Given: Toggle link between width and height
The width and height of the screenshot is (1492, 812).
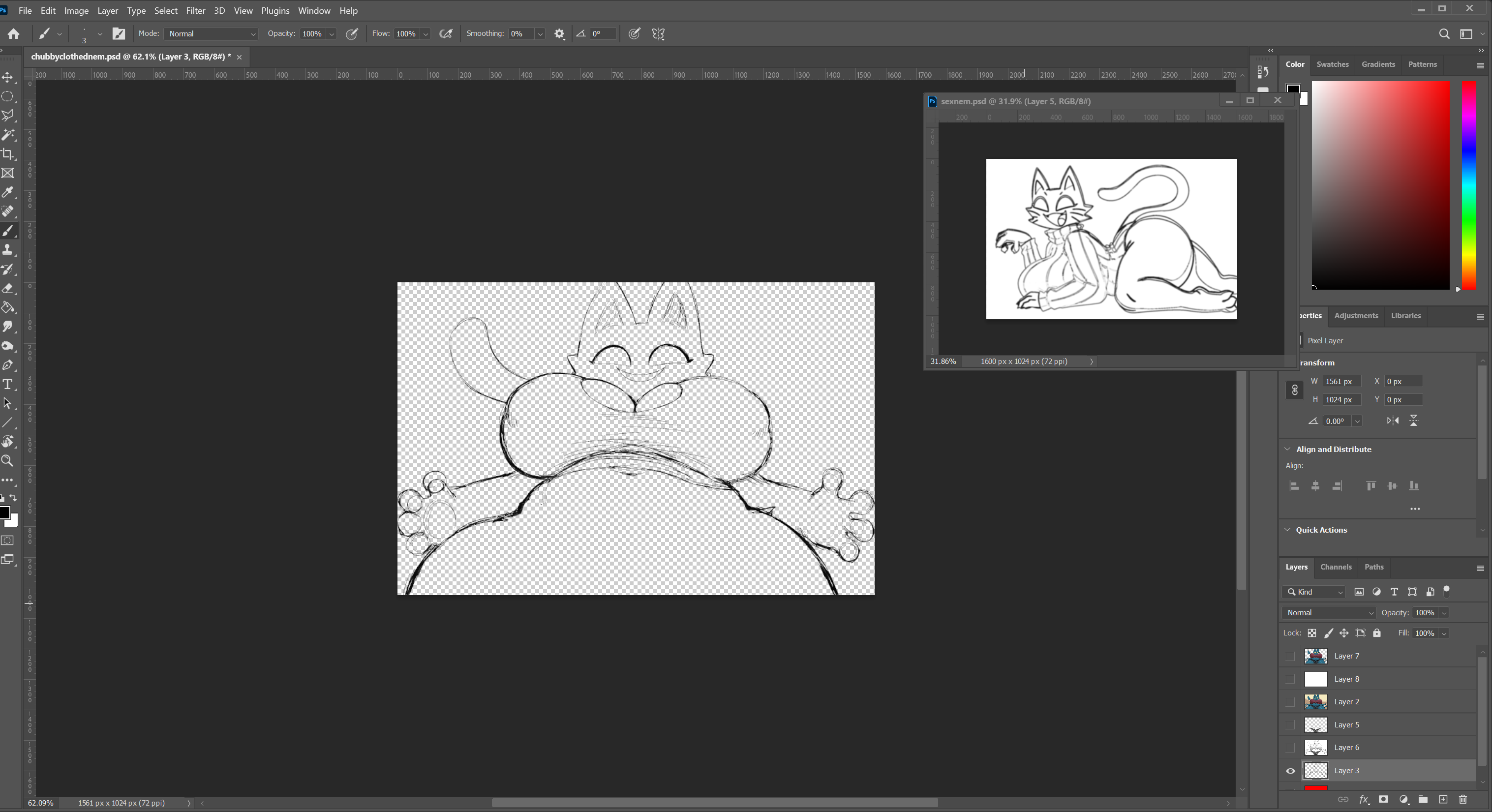Looking at the screenshot, I should (x=1295, y=391).
